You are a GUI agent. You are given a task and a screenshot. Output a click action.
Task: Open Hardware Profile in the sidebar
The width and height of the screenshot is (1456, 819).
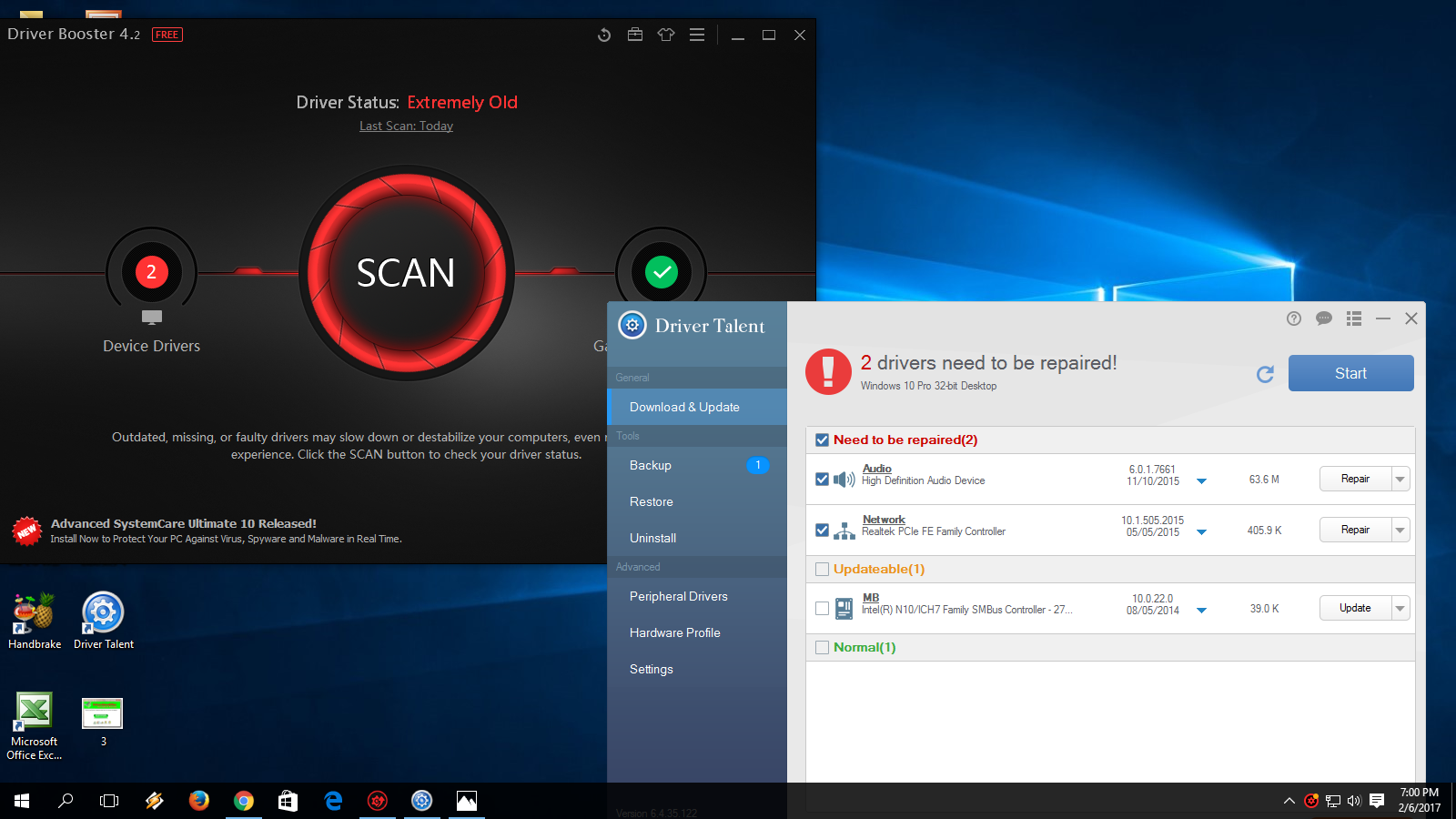[697, 632]
